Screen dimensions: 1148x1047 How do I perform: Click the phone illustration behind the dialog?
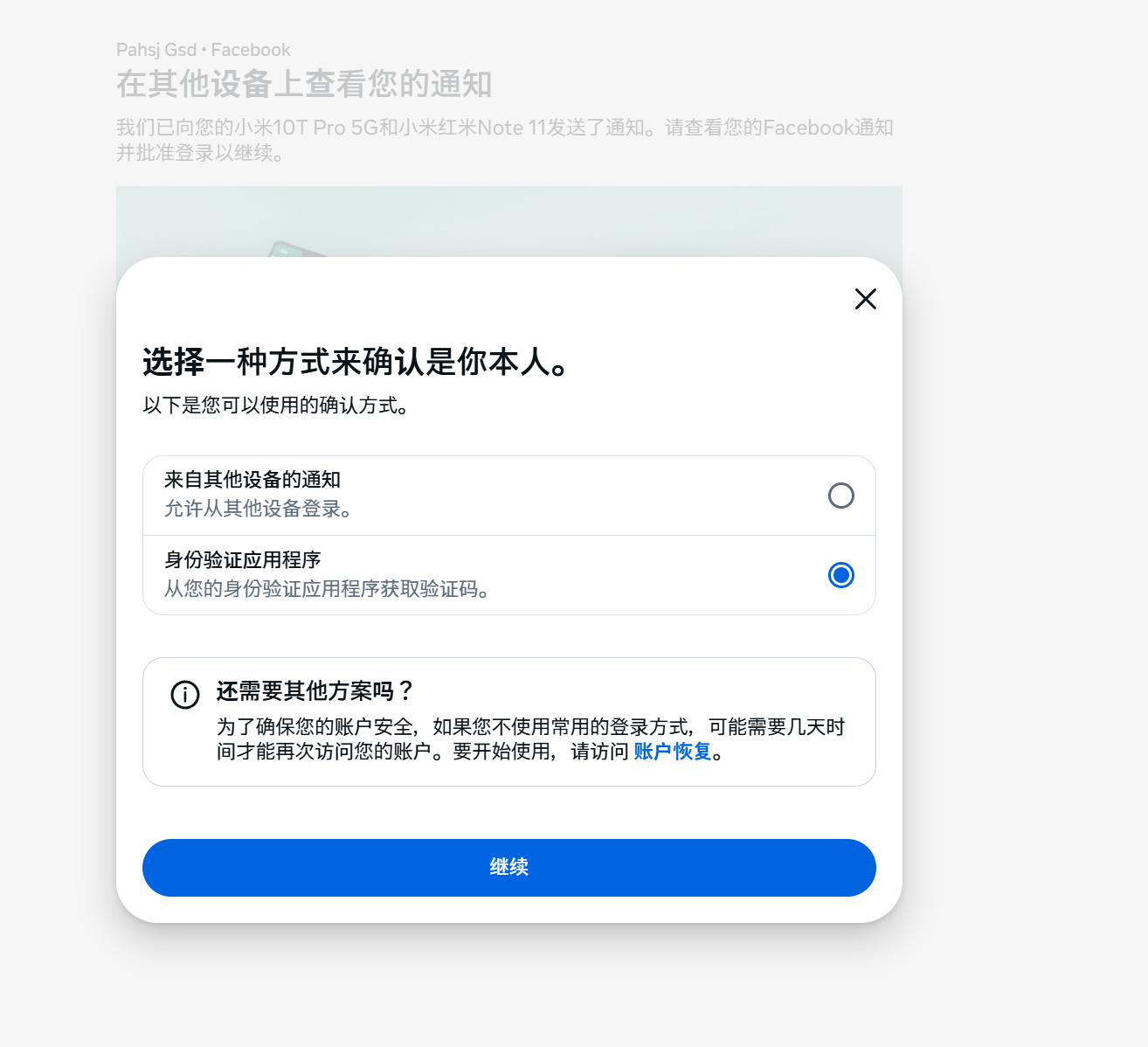click(297, 249)
